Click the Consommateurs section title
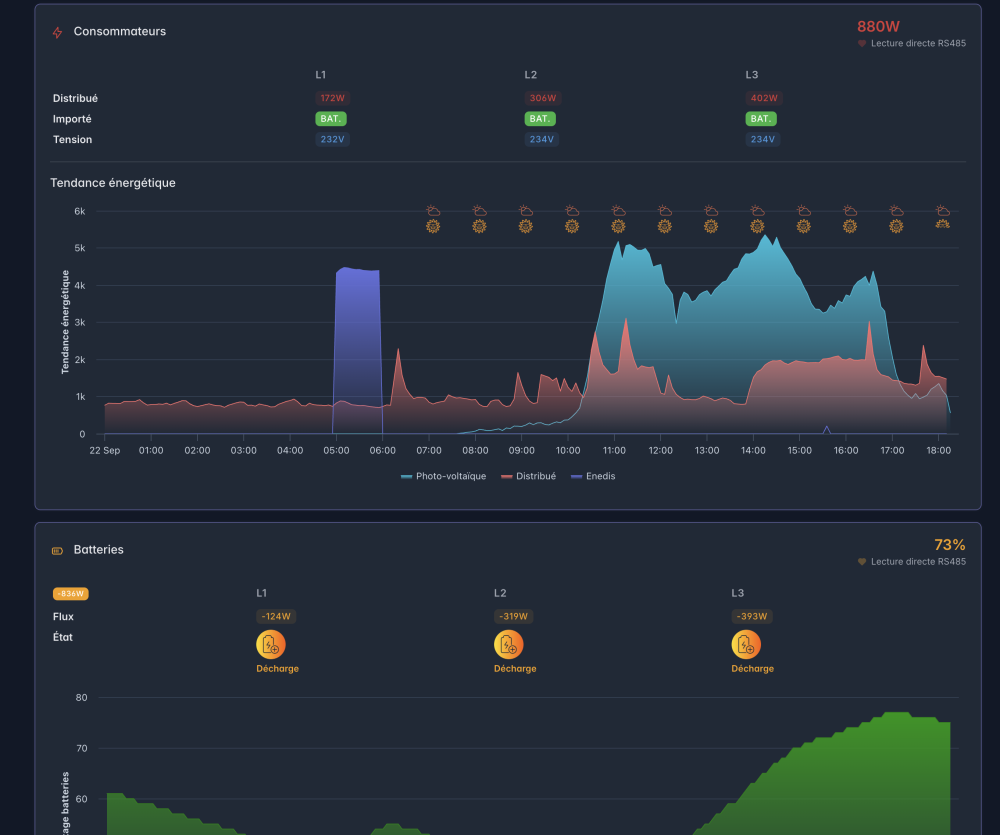 (119, 31)
